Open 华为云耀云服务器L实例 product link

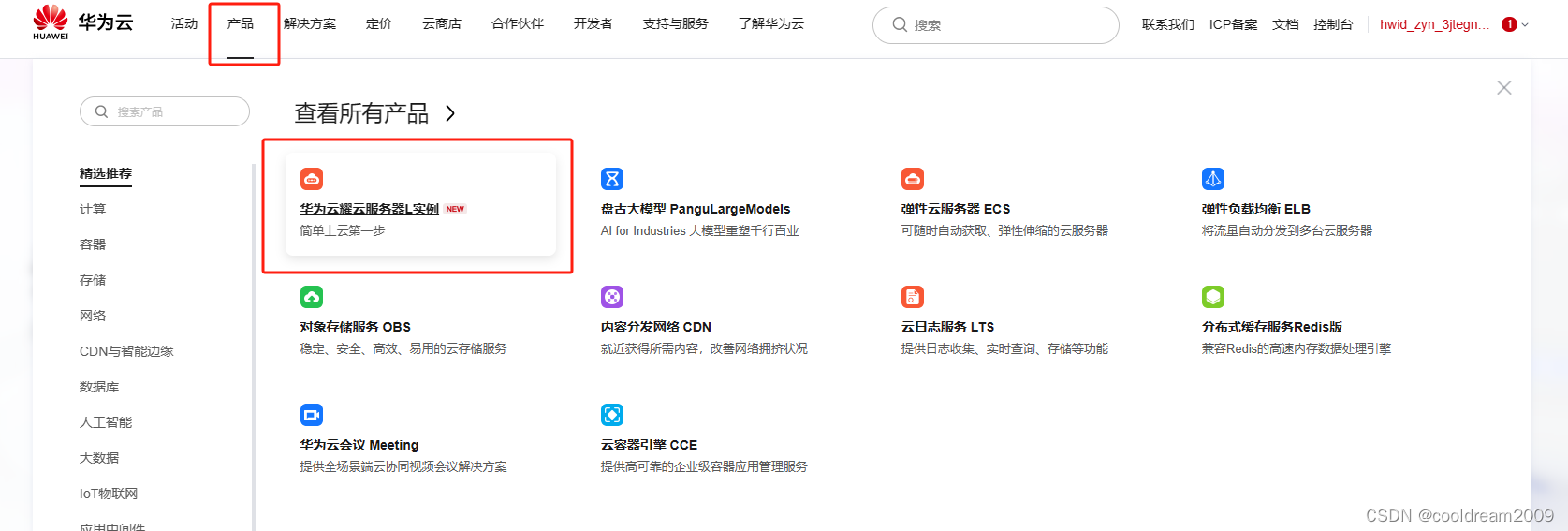[x=369, y=209]
